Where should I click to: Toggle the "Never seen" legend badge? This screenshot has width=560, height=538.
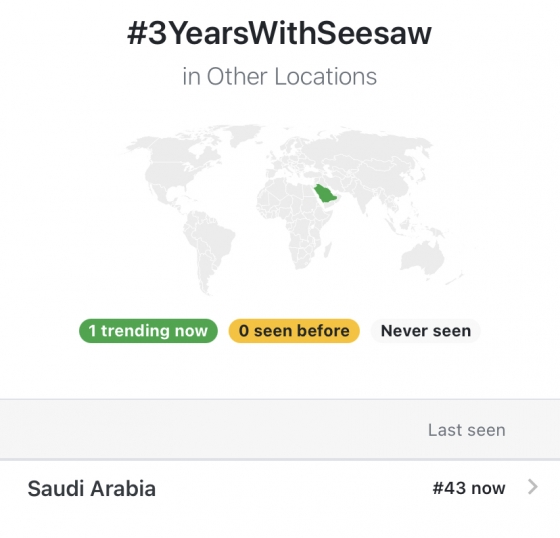click(x=426, y=331)
